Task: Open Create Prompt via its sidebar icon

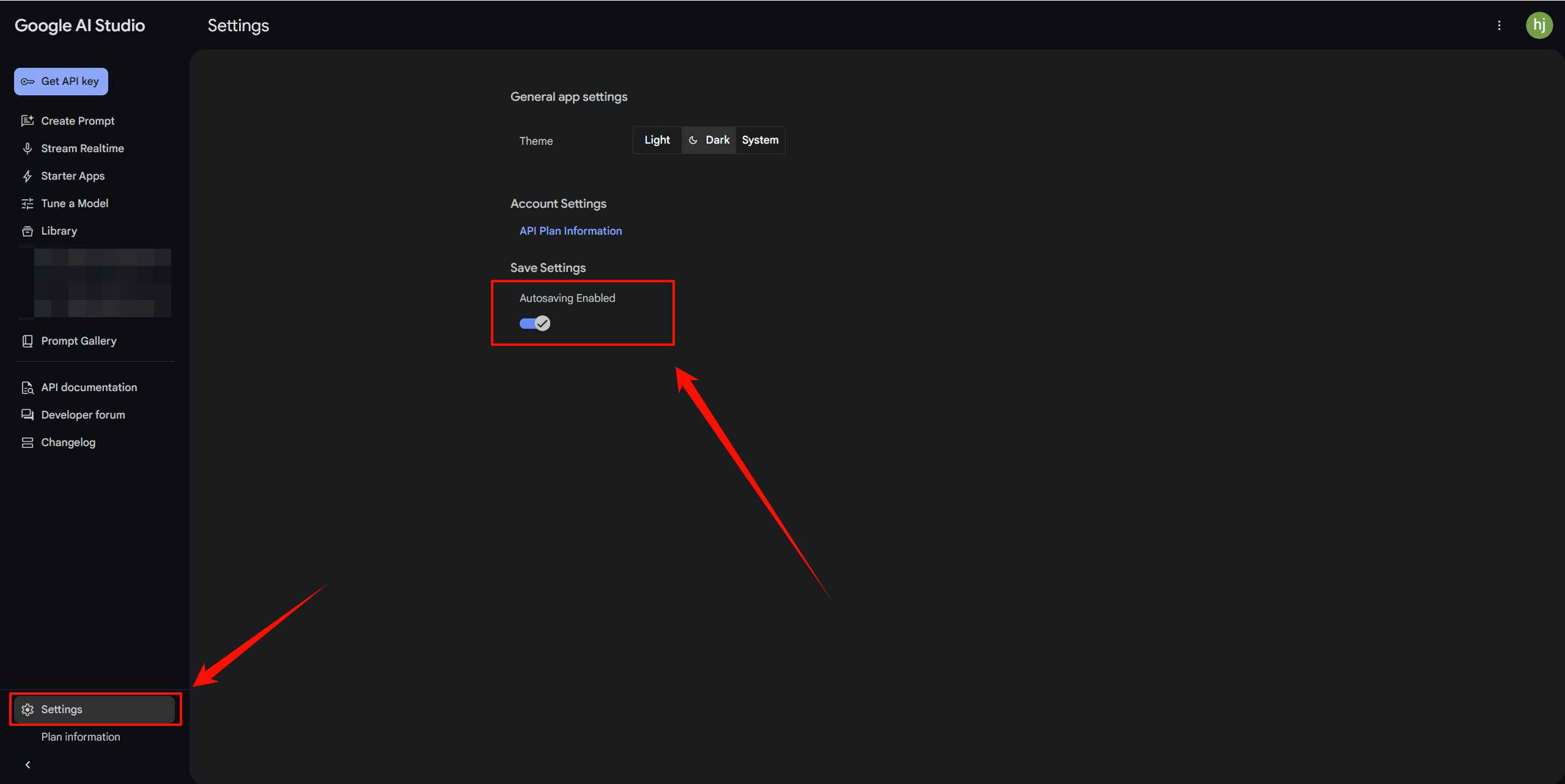Action: pyautogui.click(x=28, y=121)
